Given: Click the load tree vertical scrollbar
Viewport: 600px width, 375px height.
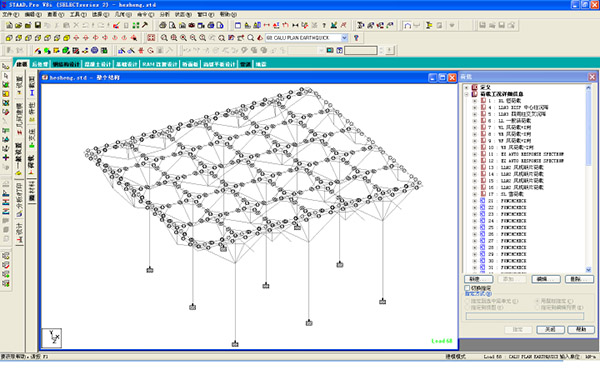Looking at the screenshot, I should point(589,179).
